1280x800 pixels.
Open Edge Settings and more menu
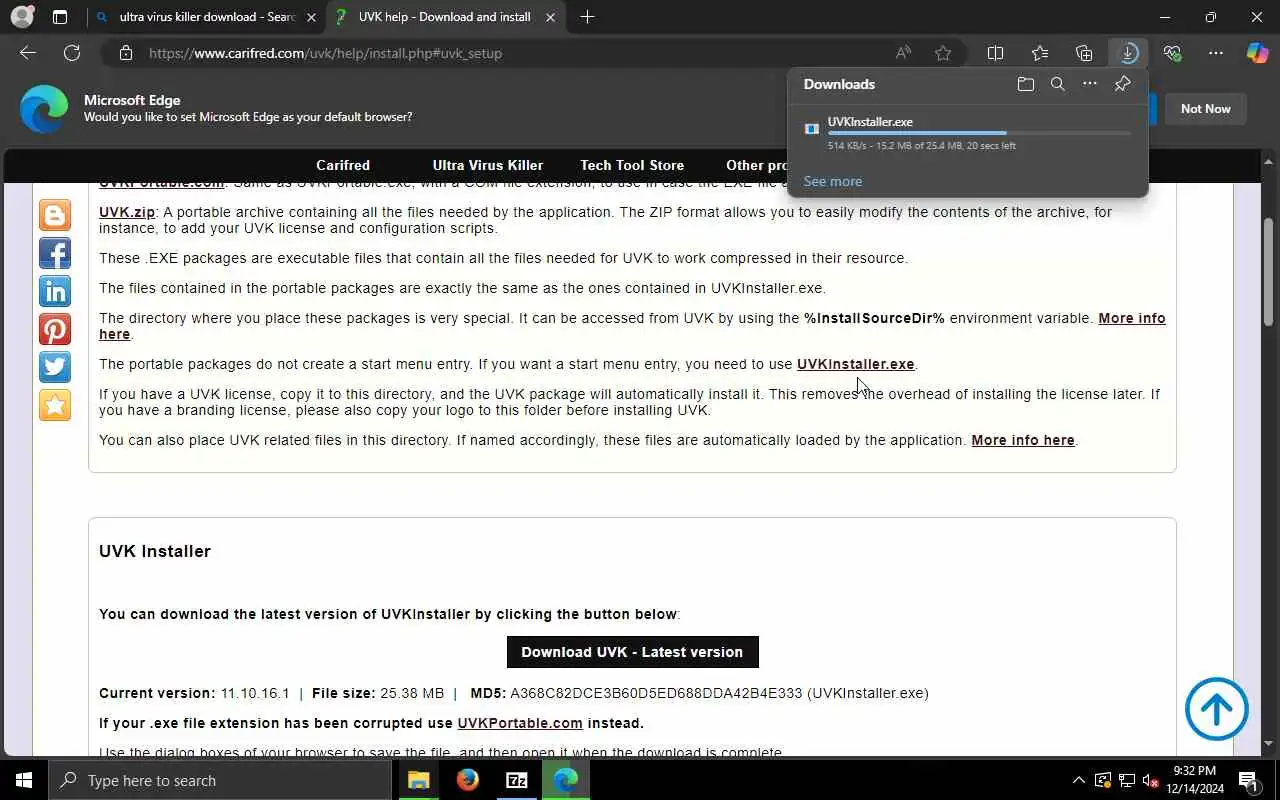(1216, 53)
